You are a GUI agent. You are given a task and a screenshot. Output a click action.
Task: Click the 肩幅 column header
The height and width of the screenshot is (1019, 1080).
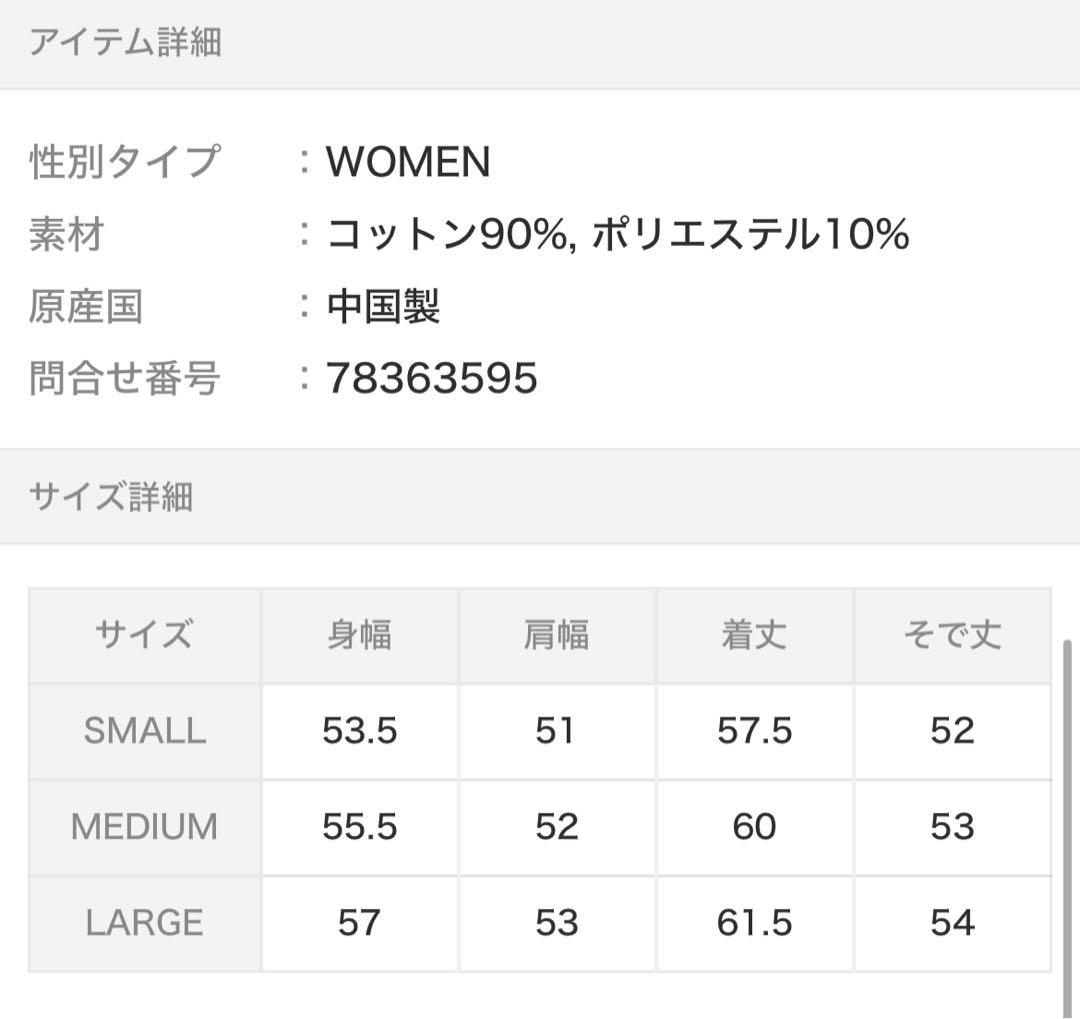point(556,635)
